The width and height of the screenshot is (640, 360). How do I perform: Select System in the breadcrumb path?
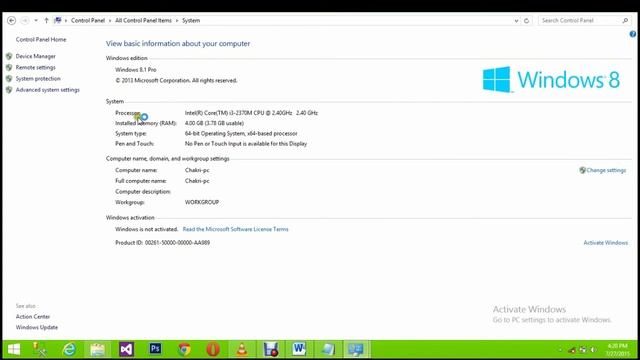[191, 20]
